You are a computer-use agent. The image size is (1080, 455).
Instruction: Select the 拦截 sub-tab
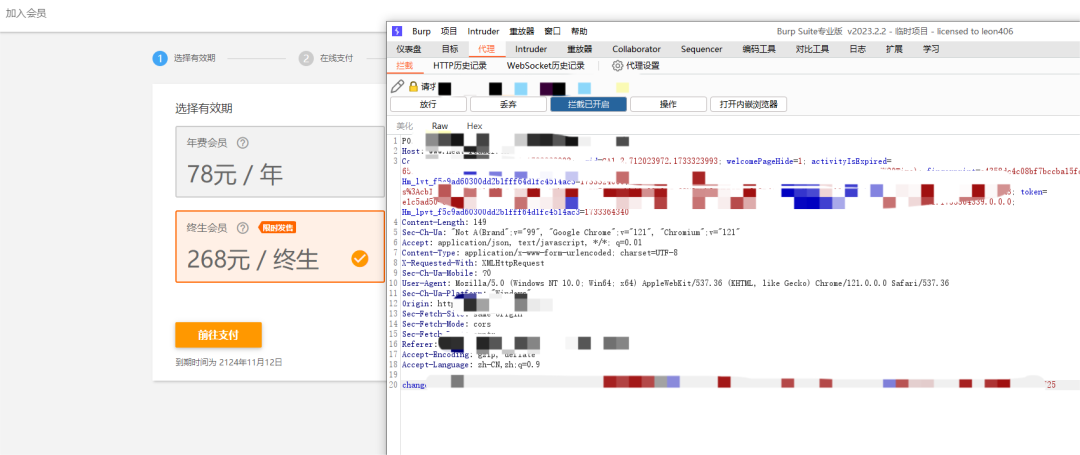click(405, 66)
